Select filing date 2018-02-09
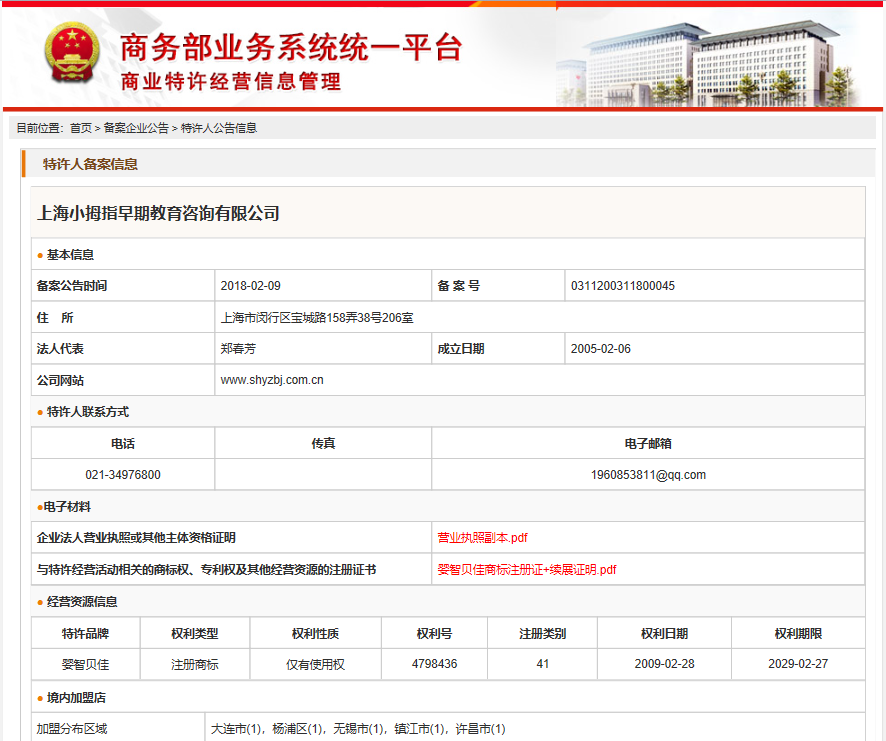Viewport: 886px width, 741px height. coord(250,286)
